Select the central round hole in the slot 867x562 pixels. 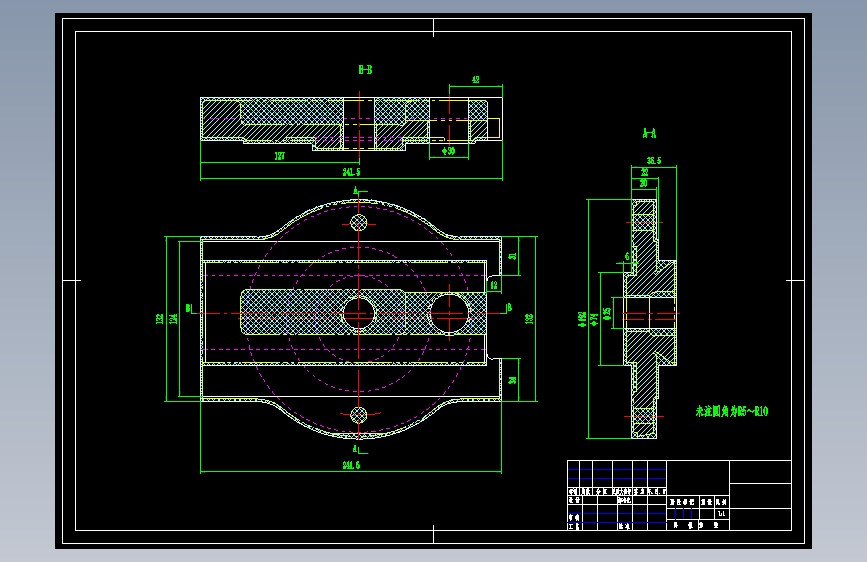click(359, 313)
